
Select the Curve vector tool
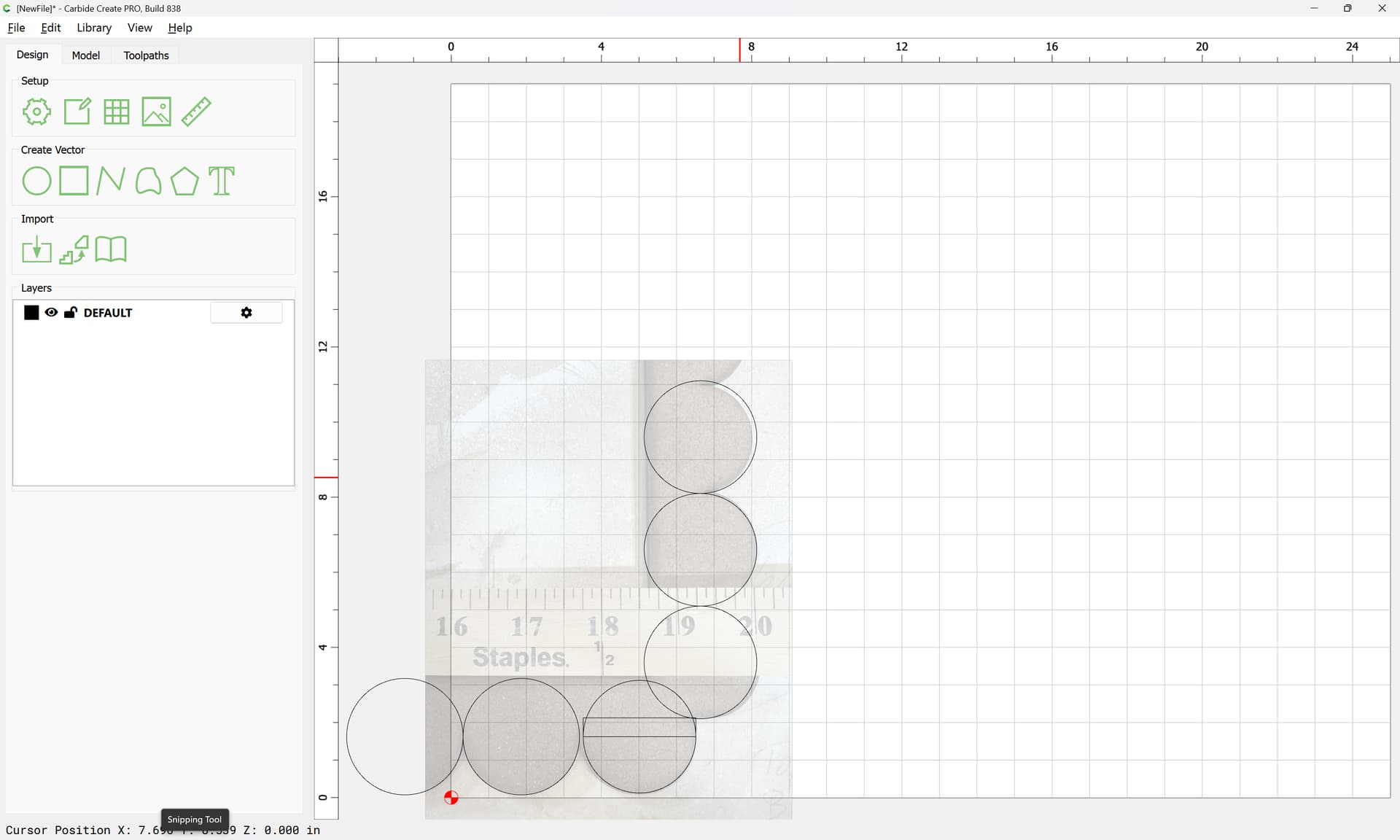[x=148, y=181]
